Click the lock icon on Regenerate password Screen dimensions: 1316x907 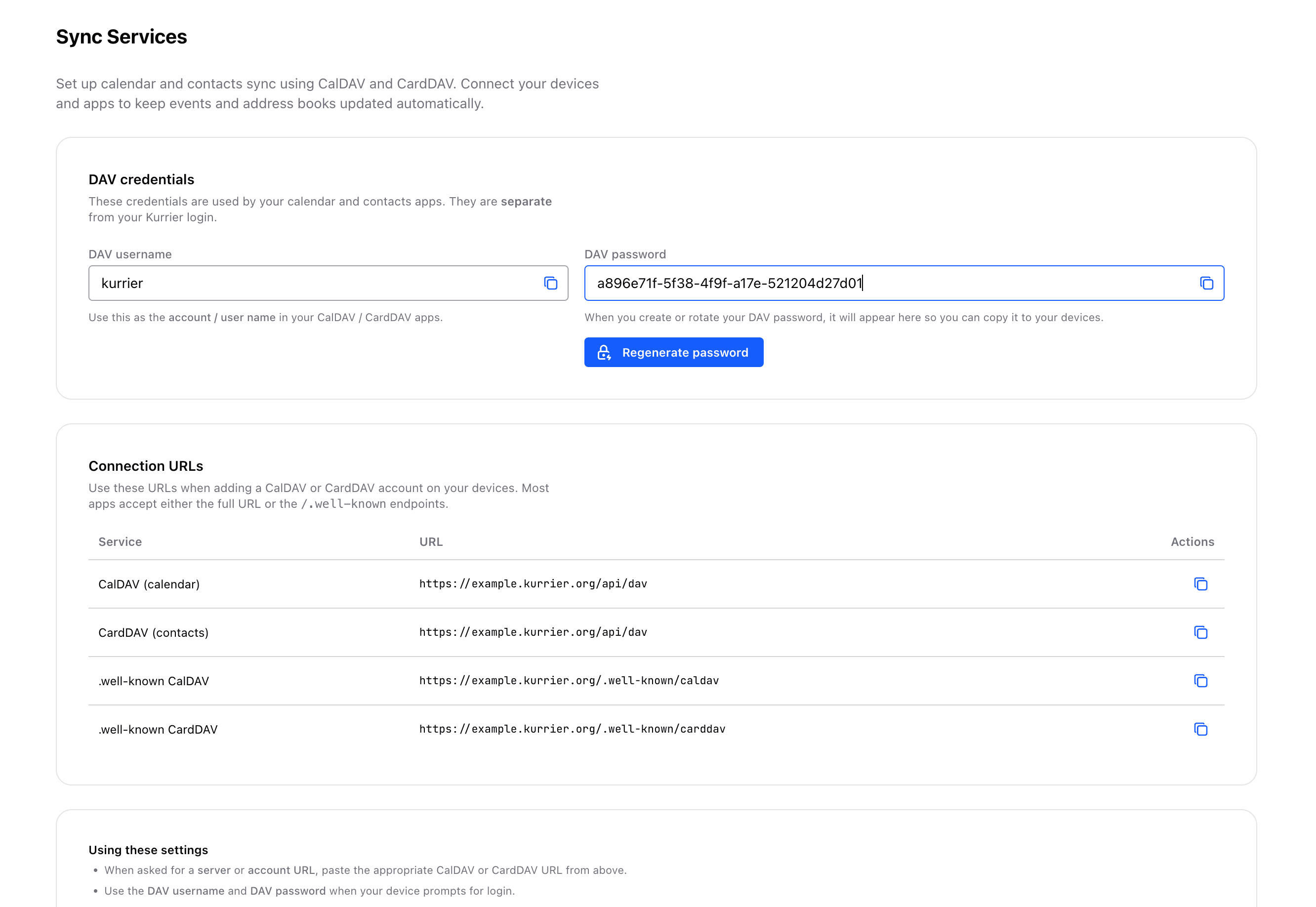(604, 352)
